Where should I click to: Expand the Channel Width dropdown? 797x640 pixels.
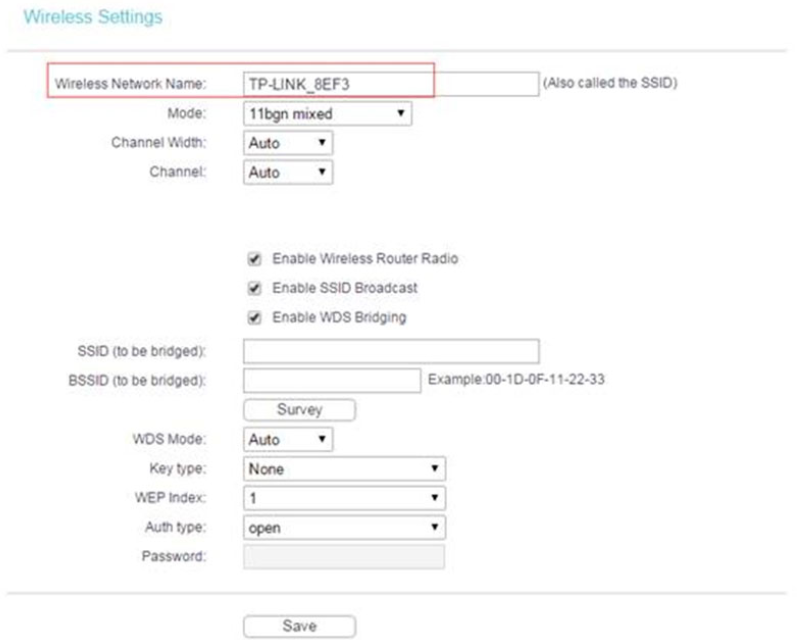point(288,143)
